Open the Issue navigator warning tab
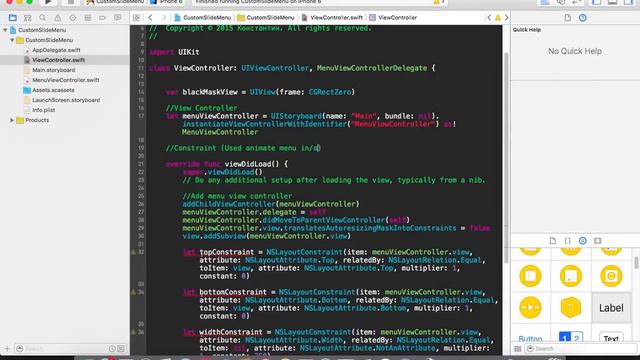 click(58, 18)
